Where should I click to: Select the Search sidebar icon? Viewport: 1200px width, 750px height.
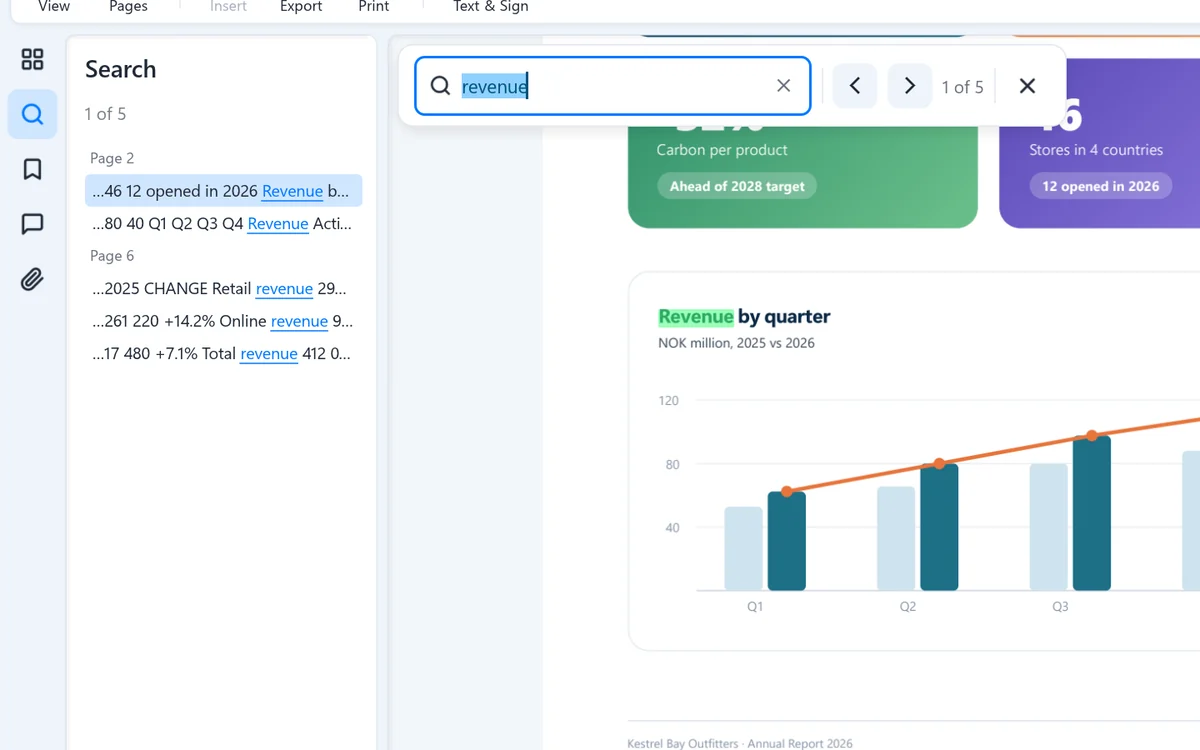click(32, 114)
